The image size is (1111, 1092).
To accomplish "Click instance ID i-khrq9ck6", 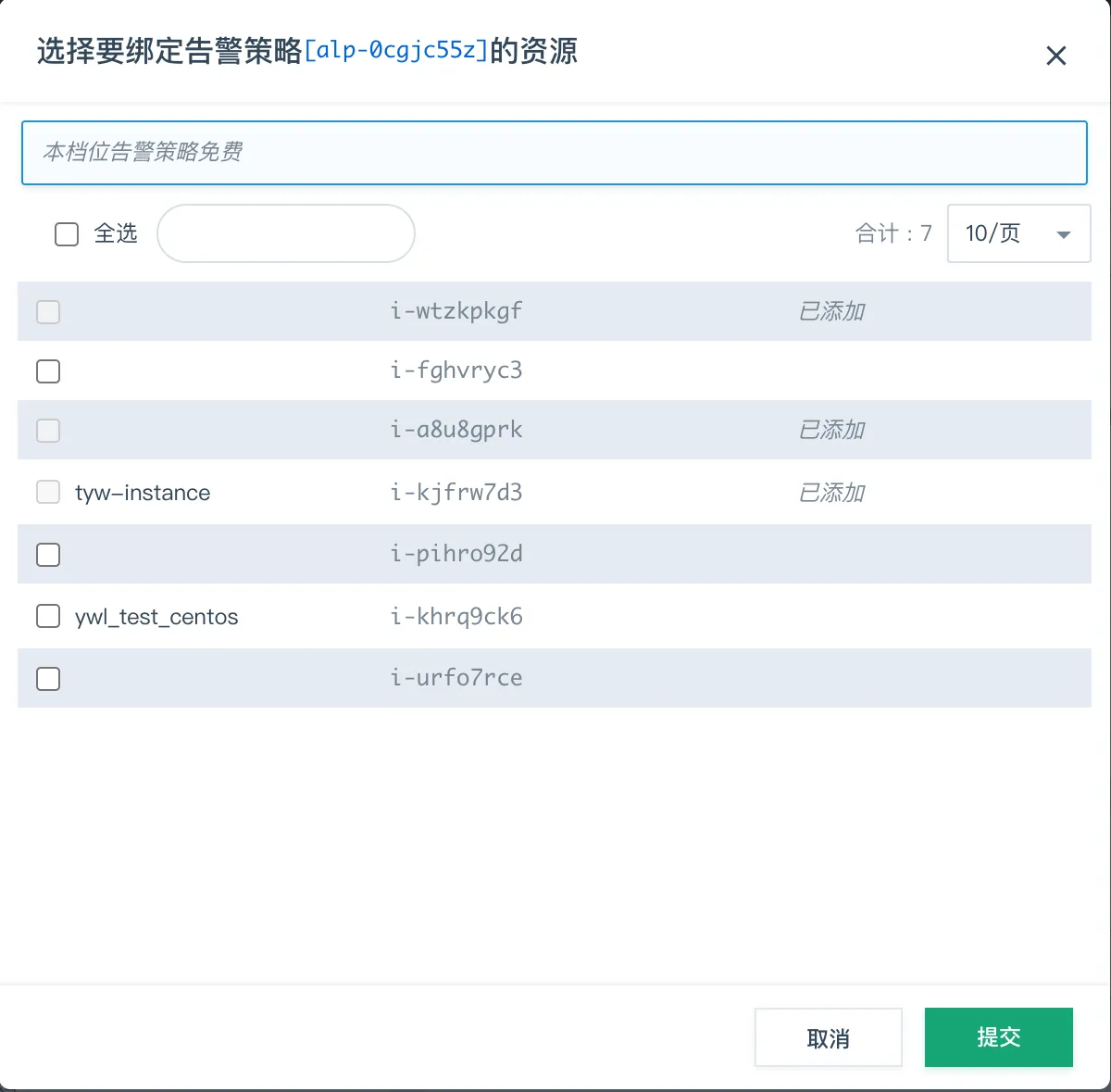I will [x=456, y=617].
